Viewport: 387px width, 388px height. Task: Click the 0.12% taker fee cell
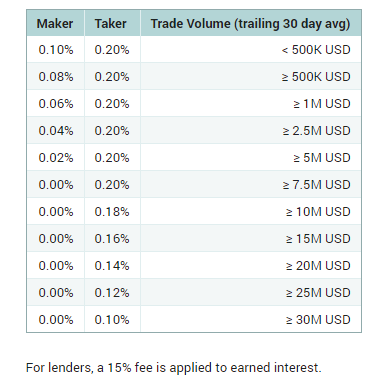pos(112,293)
